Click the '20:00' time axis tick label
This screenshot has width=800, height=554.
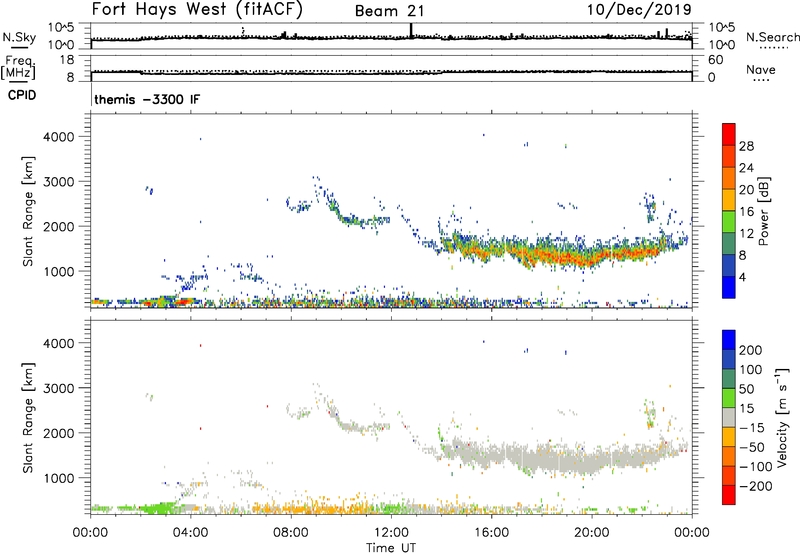[x=591, y=533]
